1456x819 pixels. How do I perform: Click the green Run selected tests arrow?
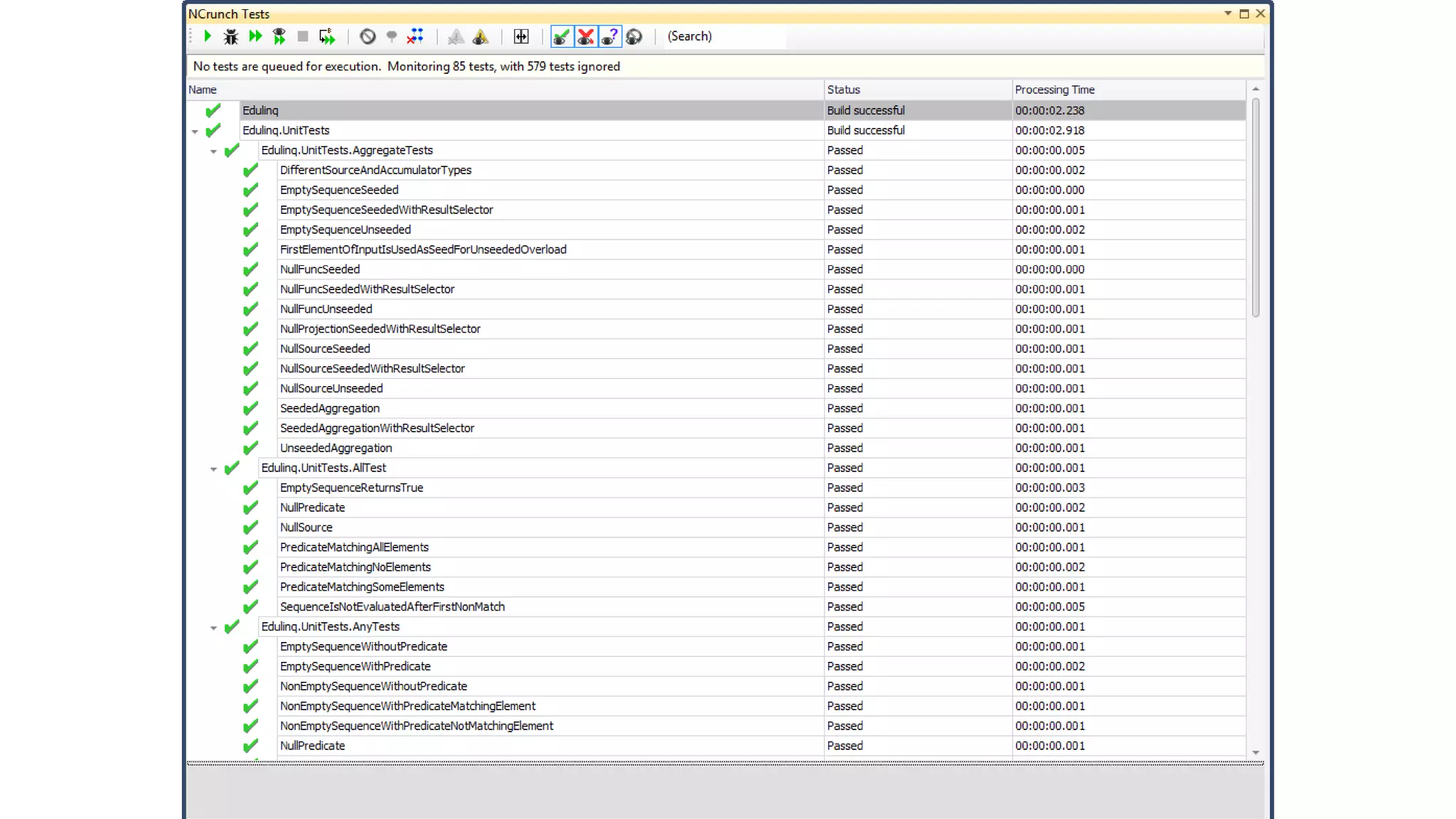(207, 36)
